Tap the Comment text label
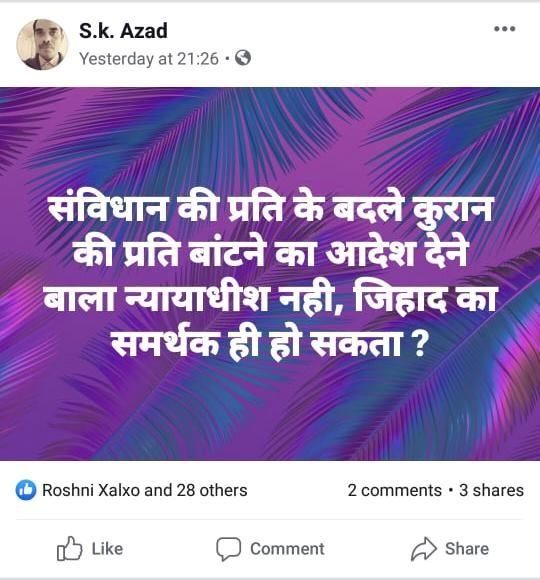This screenshot has width=540, height=580. point(287,549)
